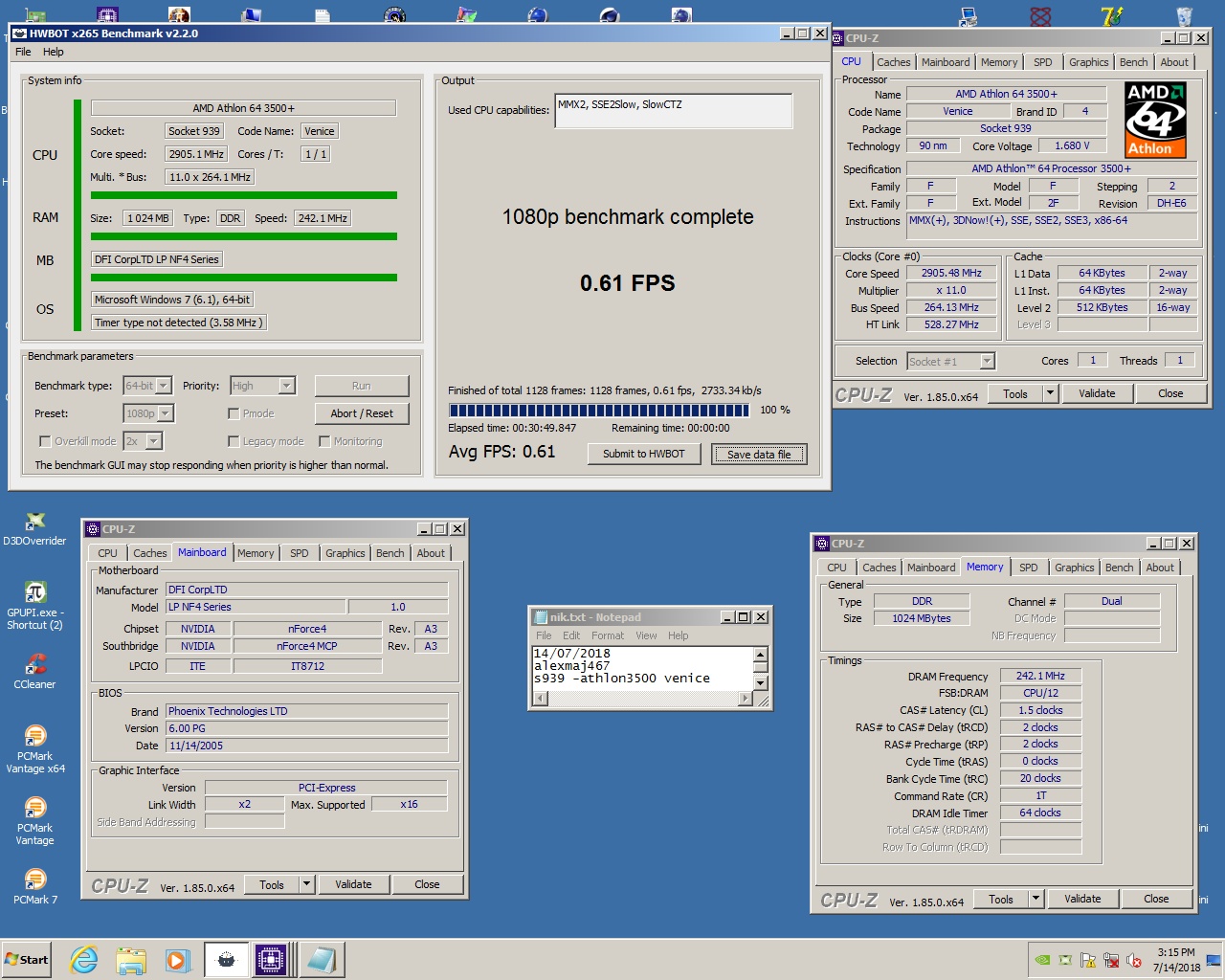The height and width of the screenshot is (980, 1225).
Task: Click the BIOS Date 11/14/2005 value
Action: coord(306,746)
